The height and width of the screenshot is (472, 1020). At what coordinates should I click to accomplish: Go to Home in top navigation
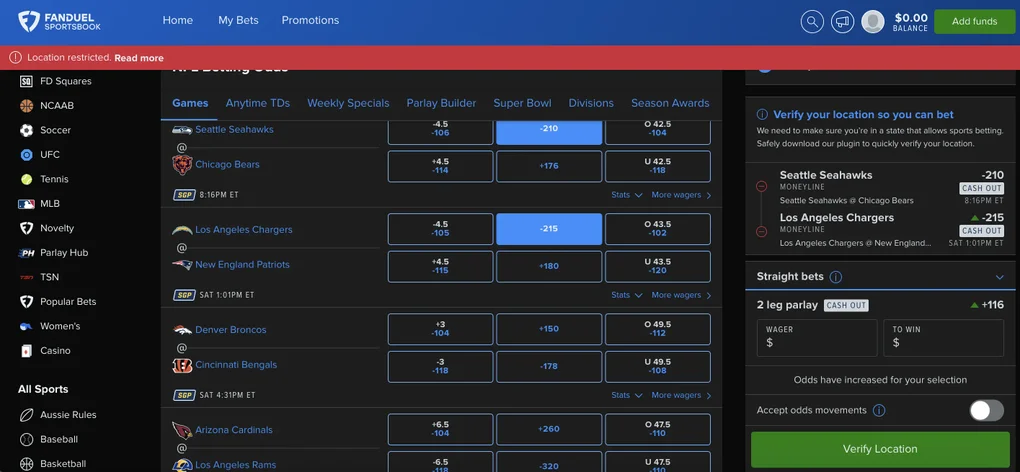click(x=178, y=20)
